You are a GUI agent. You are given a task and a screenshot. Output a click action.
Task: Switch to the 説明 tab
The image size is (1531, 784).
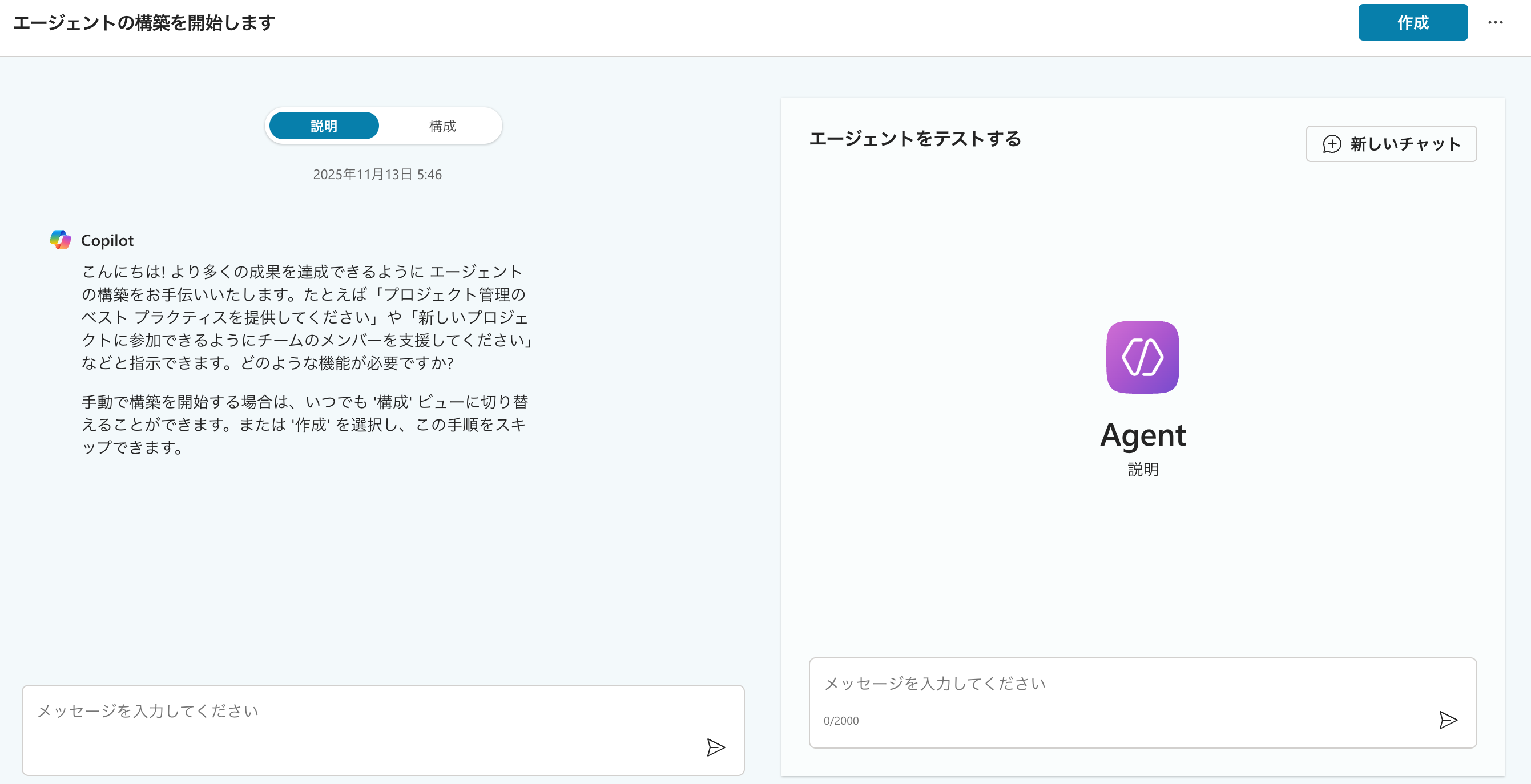(x=324, y=126)
